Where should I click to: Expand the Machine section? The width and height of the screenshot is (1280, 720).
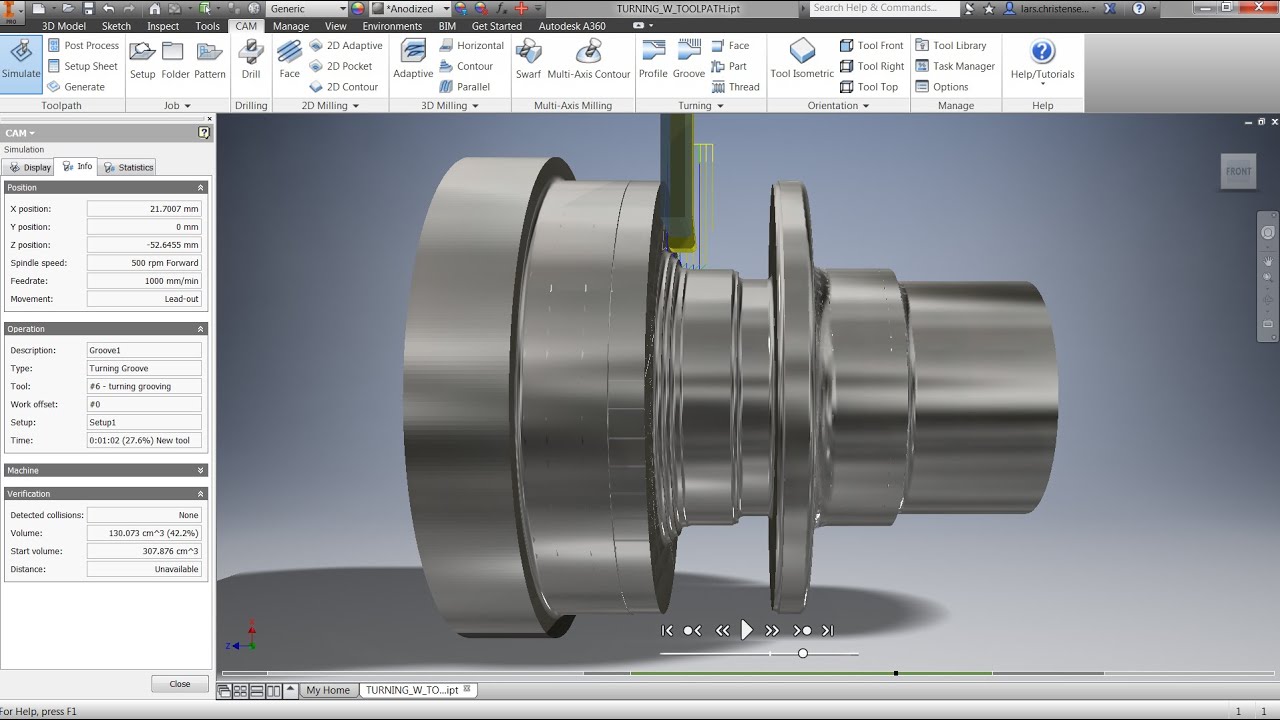[x=200, y=470]
